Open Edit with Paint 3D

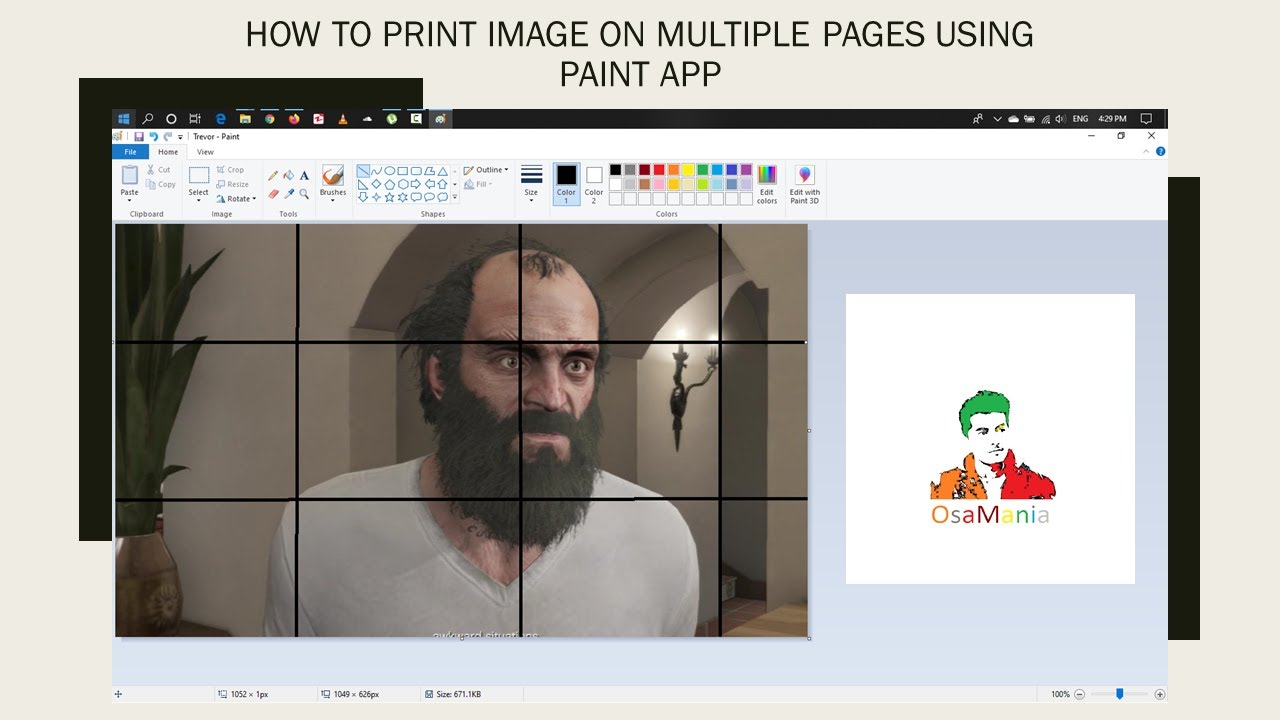pos(805,185)
